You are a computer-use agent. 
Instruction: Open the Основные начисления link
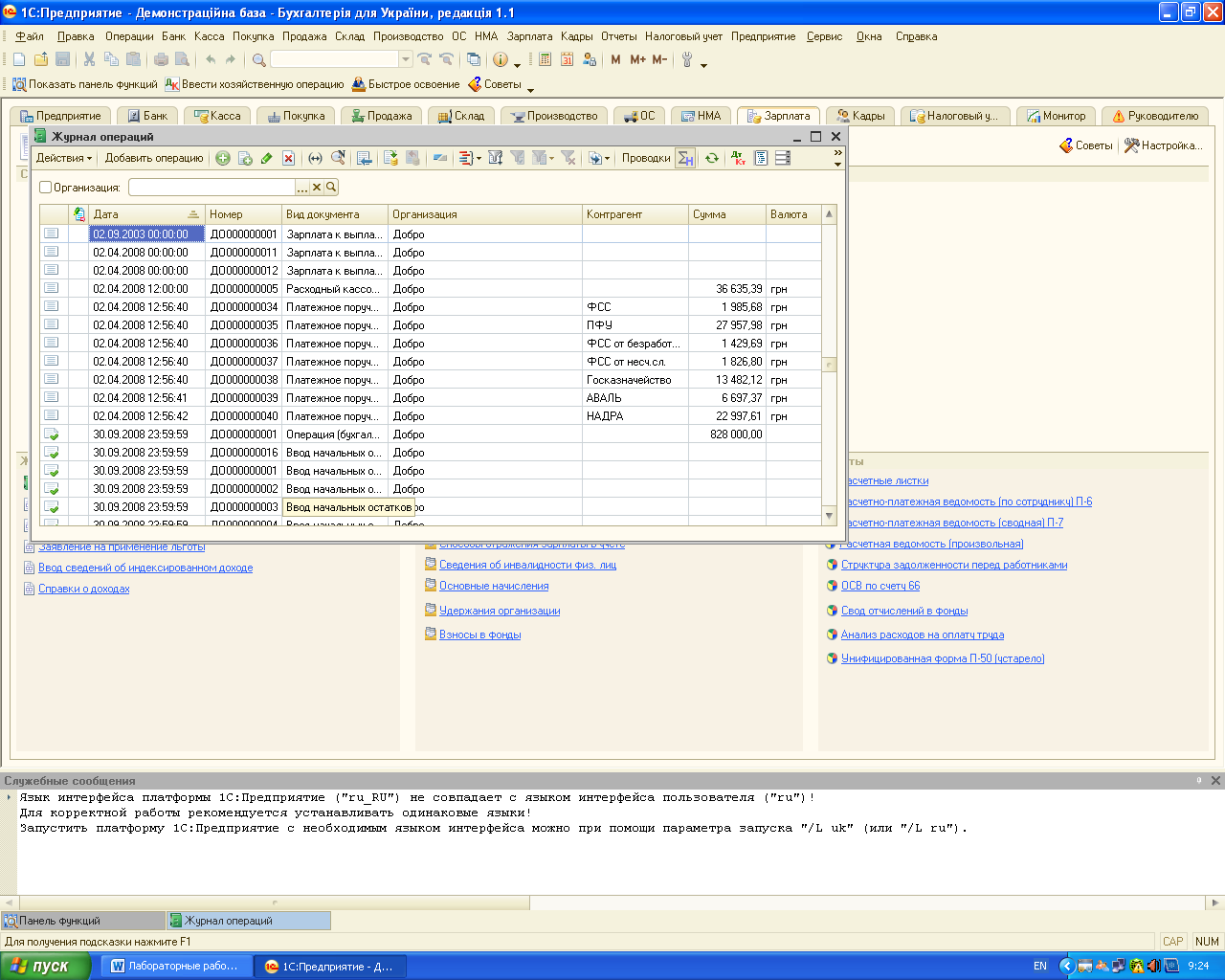(x=494, y=586)
